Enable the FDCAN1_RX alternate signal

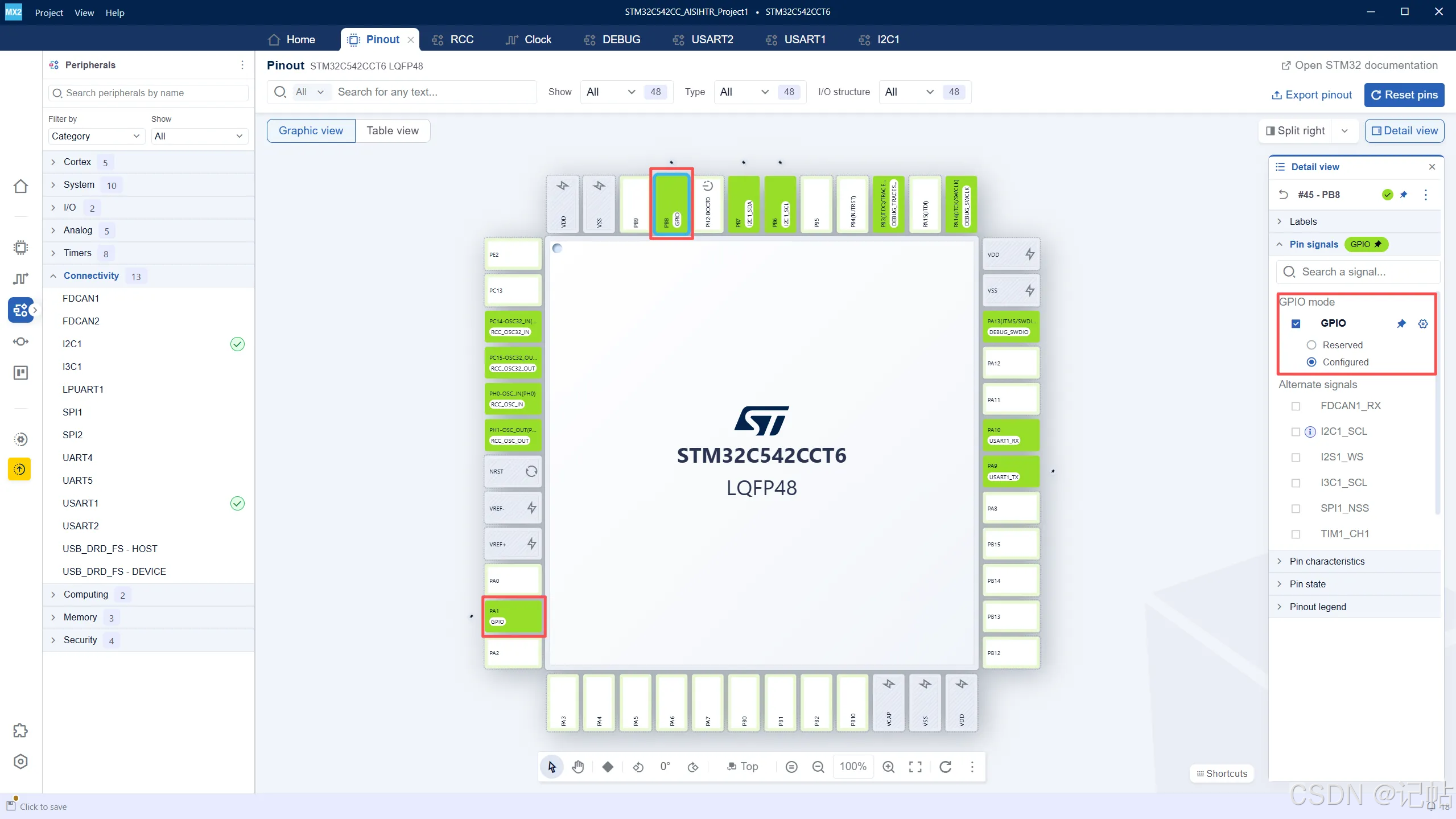click(1296, 406)
